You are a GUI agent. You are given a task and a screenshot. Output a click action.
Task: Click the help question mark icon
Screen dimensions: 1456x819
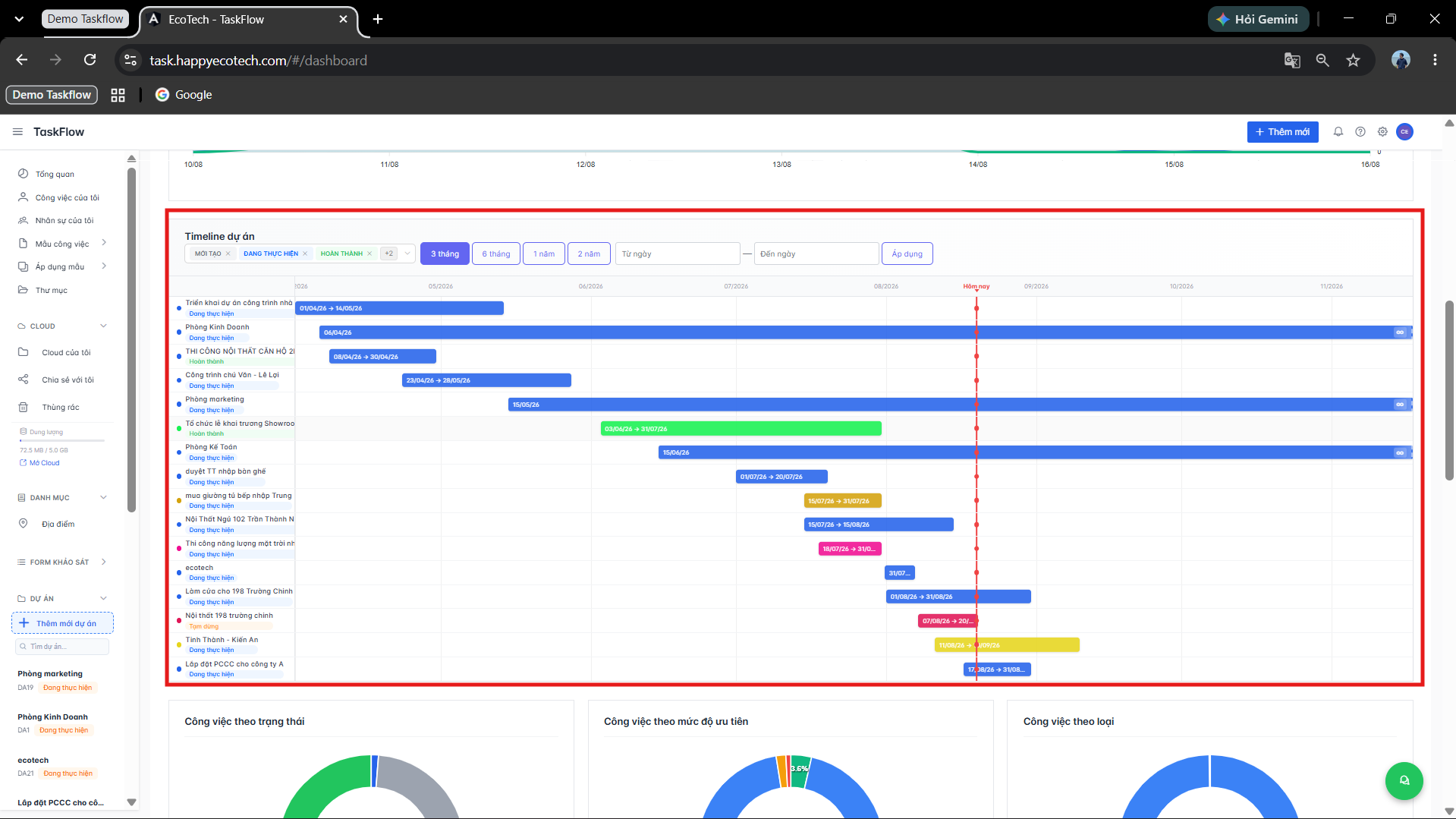pos(1360,132)
